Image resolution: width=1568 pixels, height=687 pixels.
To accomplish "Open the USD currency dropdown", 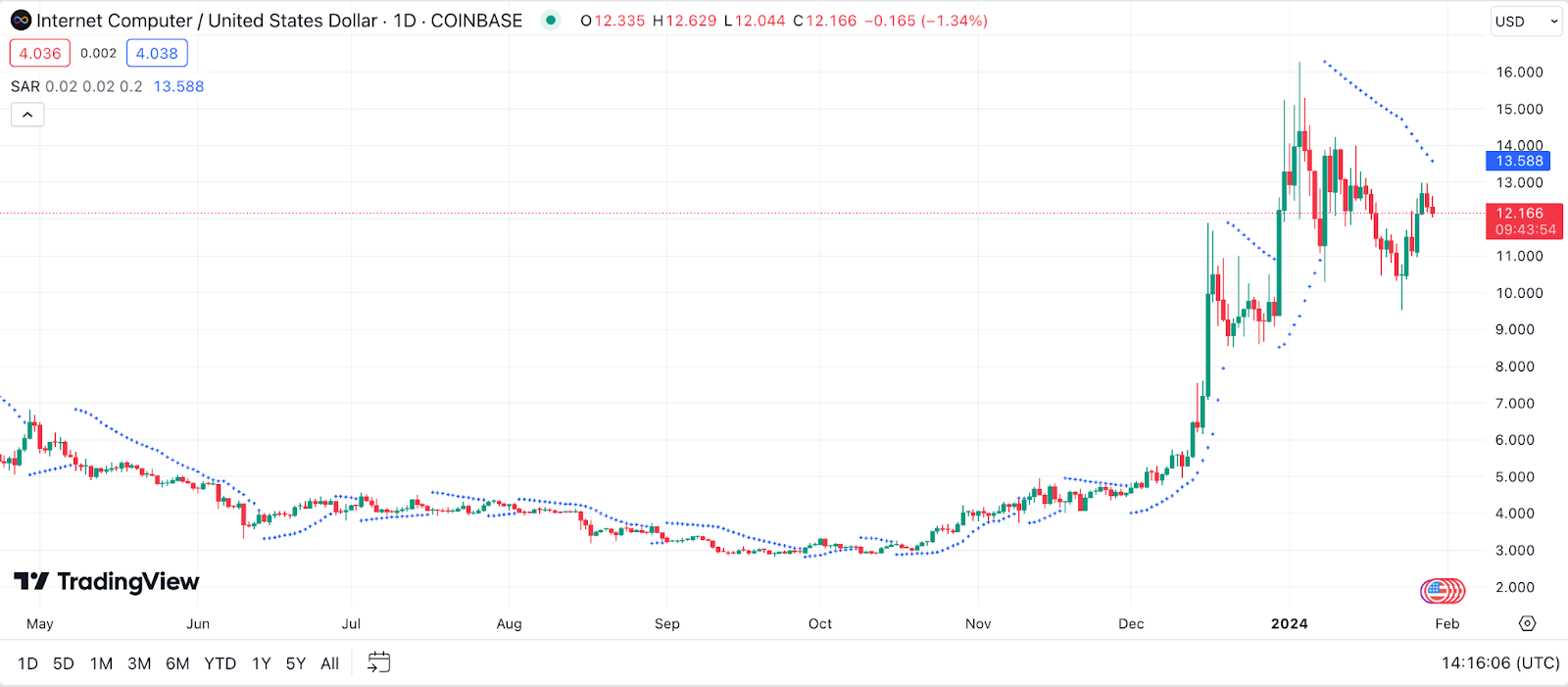I will 1526,22.
